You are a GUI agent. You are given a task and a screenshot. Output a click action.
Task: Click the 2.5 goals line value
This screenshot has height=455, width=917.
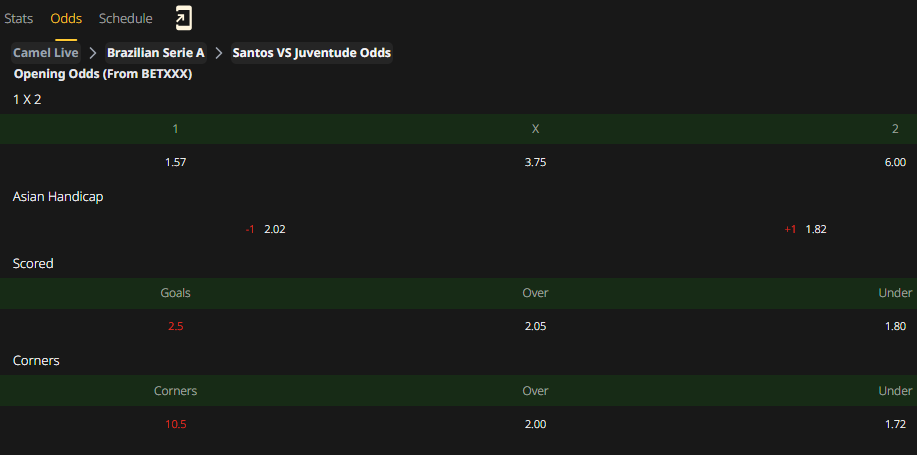175,326
